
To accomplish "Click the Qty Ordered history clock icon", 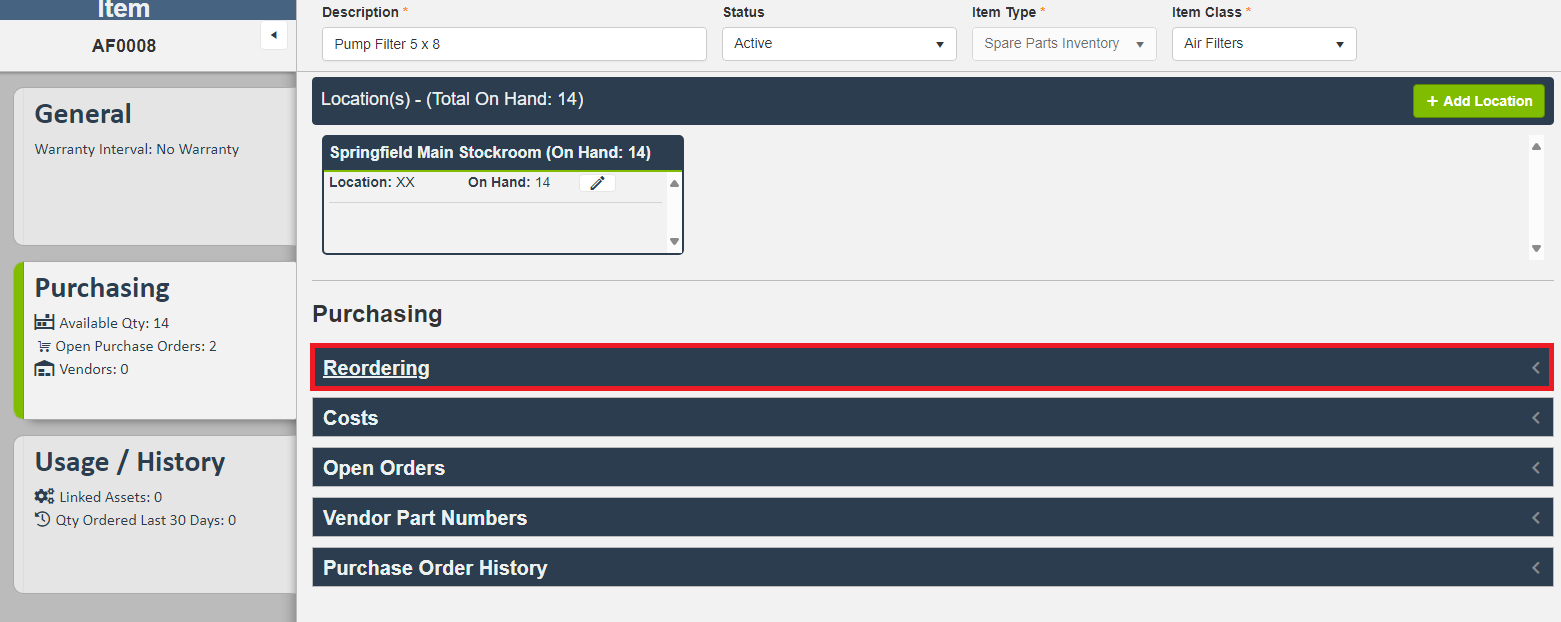I will (42, 520).
